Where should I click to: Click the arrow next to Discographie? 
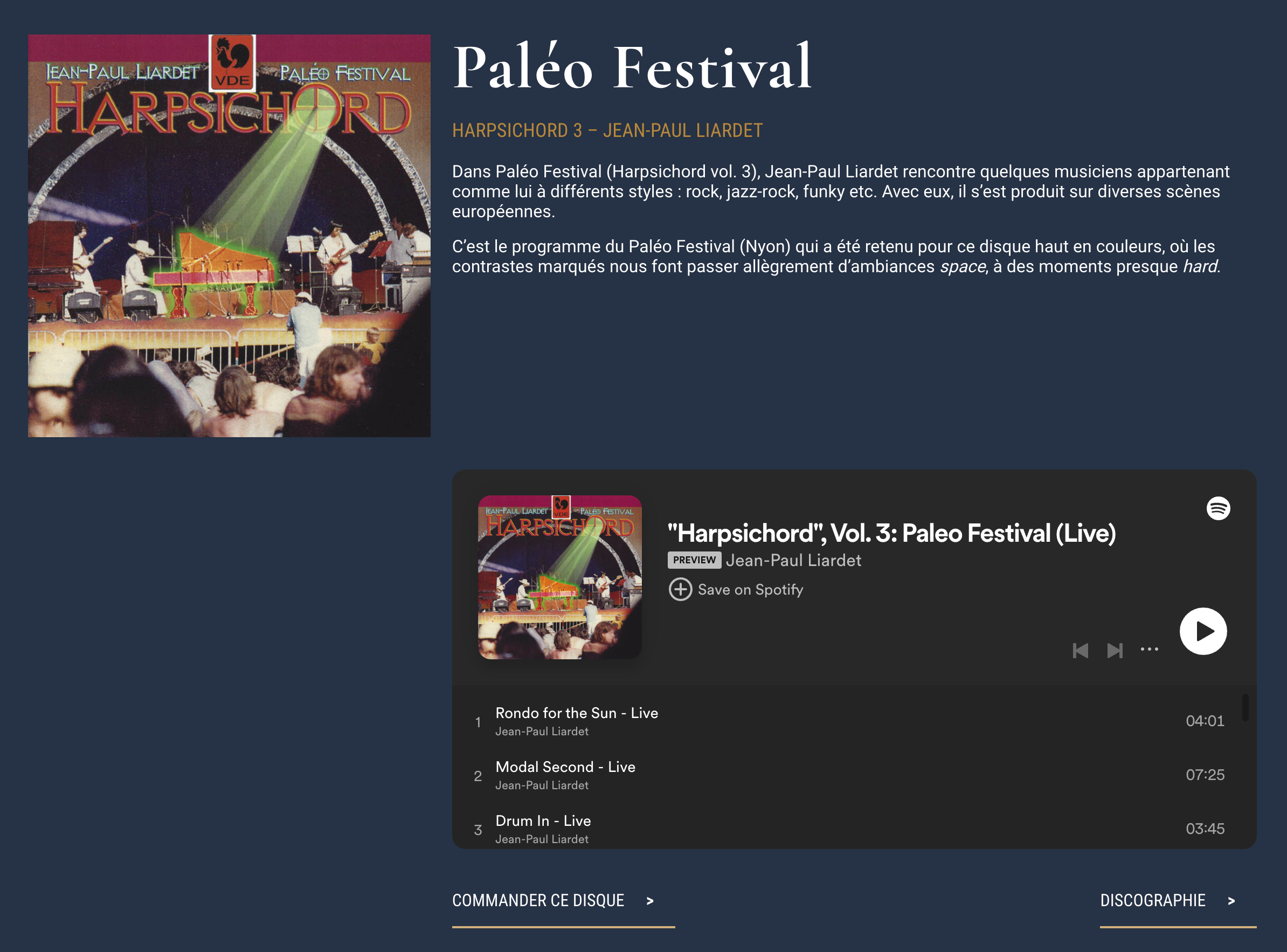tap(1230, 901)
